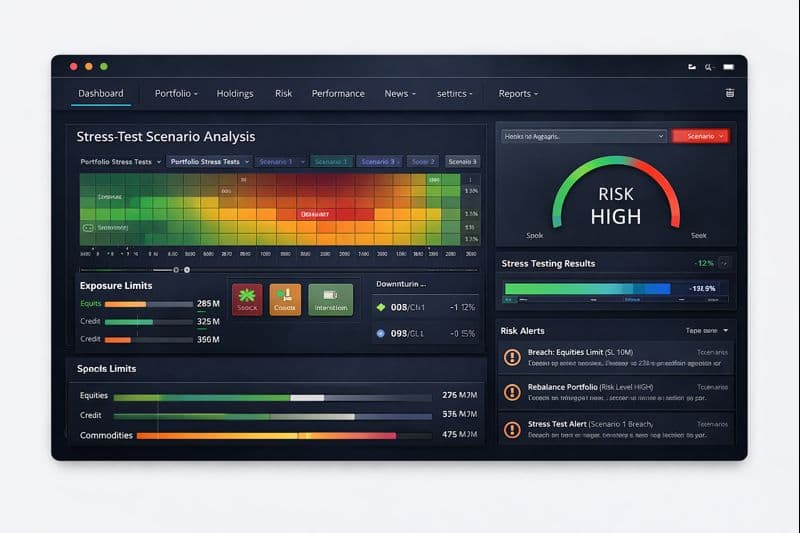The height and width of the screenshot is (533, 800).
Task: Click warning icon for Breach: Equities Limit
Action: [x=512, y=357]
